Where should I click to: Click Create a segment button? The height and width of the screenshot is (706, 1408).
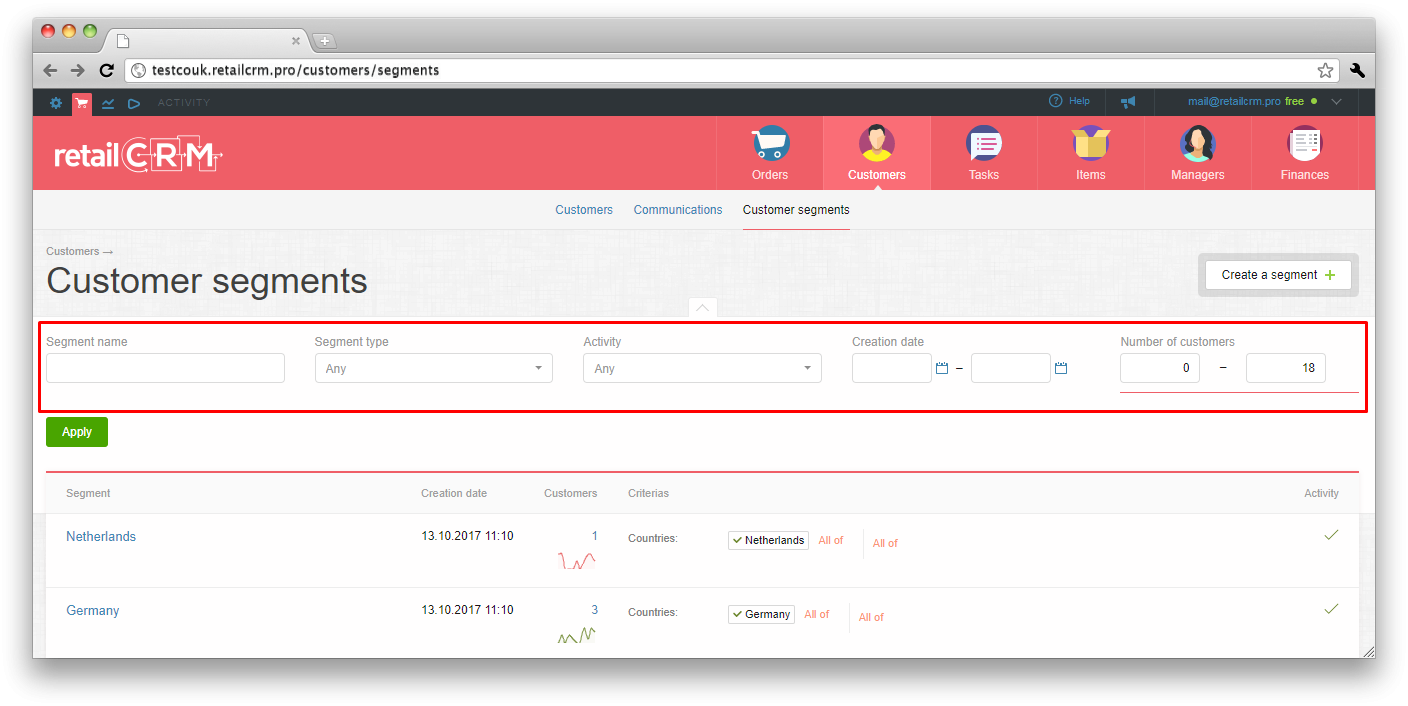1278,275
